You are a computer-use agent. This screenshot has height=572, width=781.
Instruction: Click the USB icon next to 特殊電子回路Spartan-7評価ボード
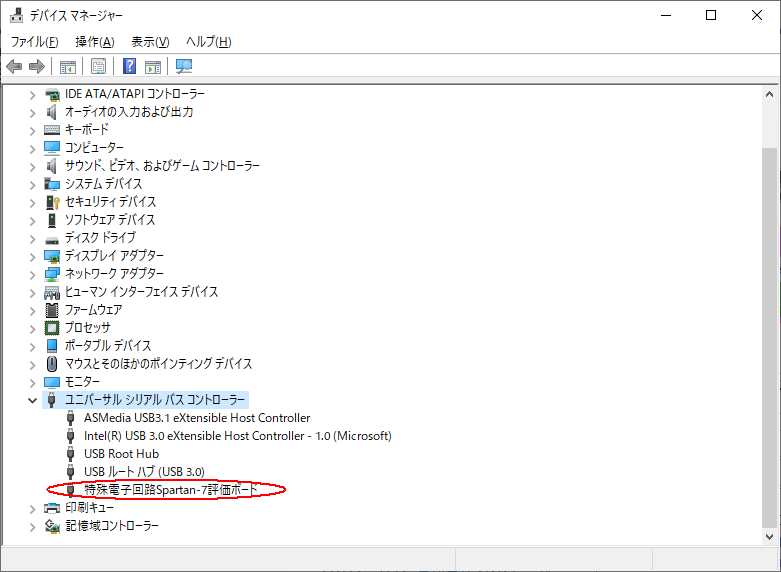(x=70, y=490)
